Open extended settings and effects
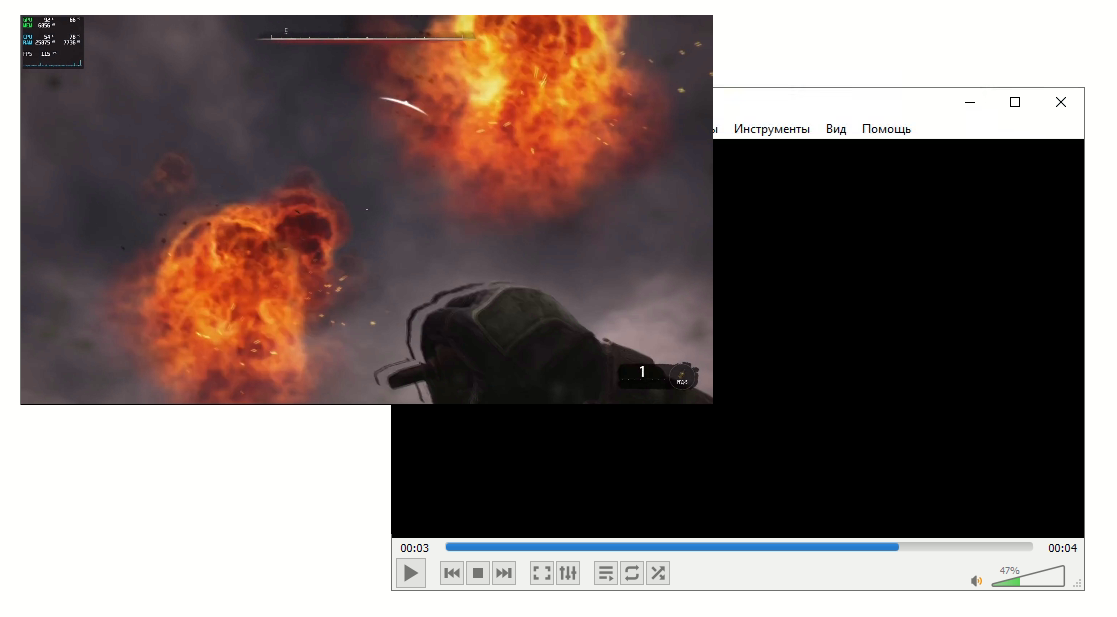This screenshot has width=1117, height=617. point(568,573)
